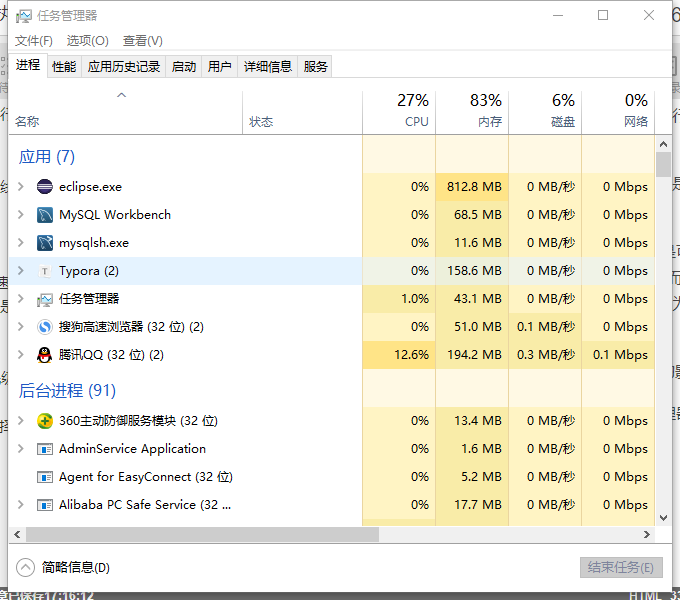Expand the MySQL Workbench row
The width and height of the screenshot is (680, 600).
[x=20, y=215]
